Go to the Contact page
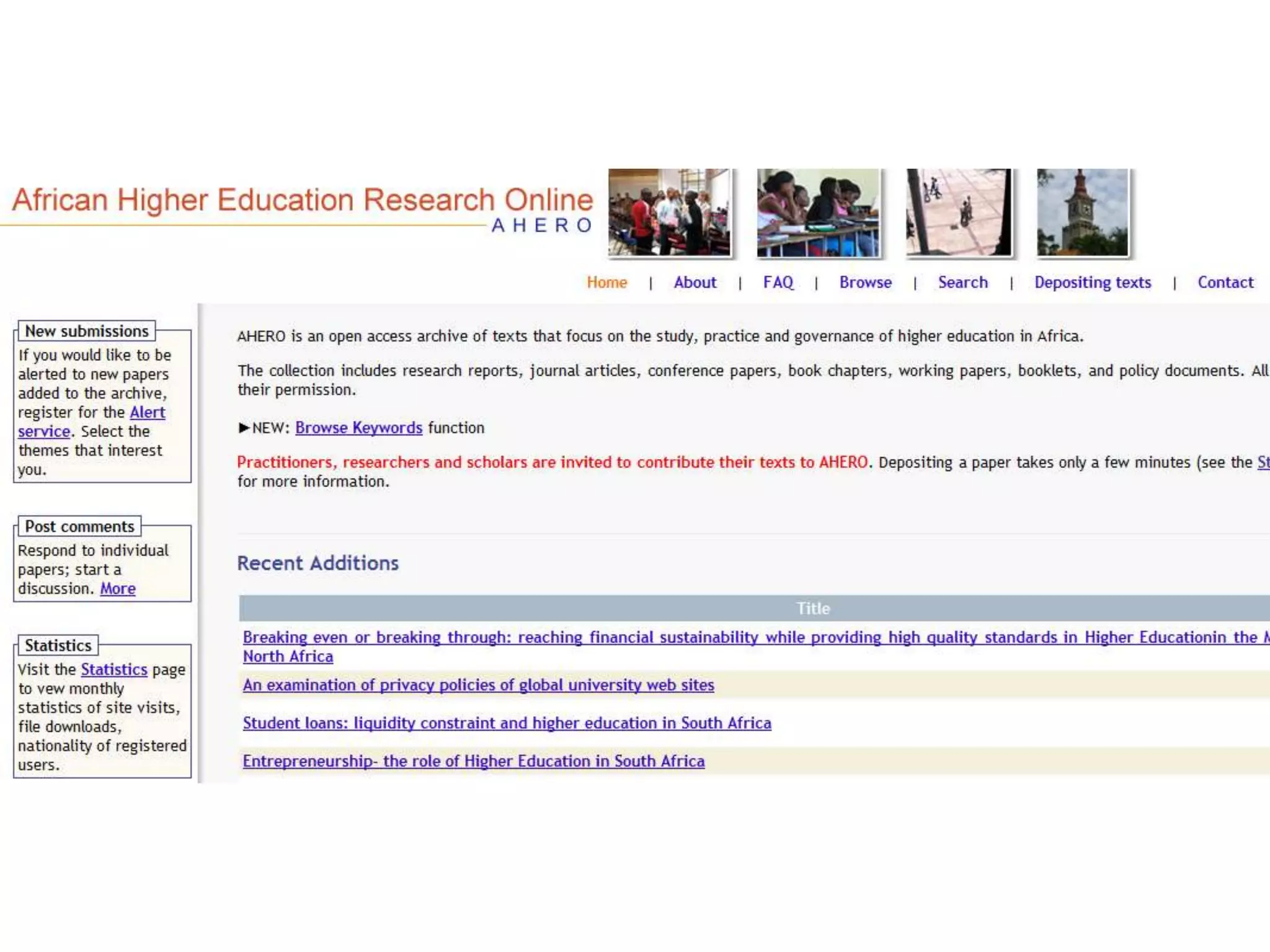Image resolution: width=1270 pixels, height=952 pixels. tap(1225, 283)
